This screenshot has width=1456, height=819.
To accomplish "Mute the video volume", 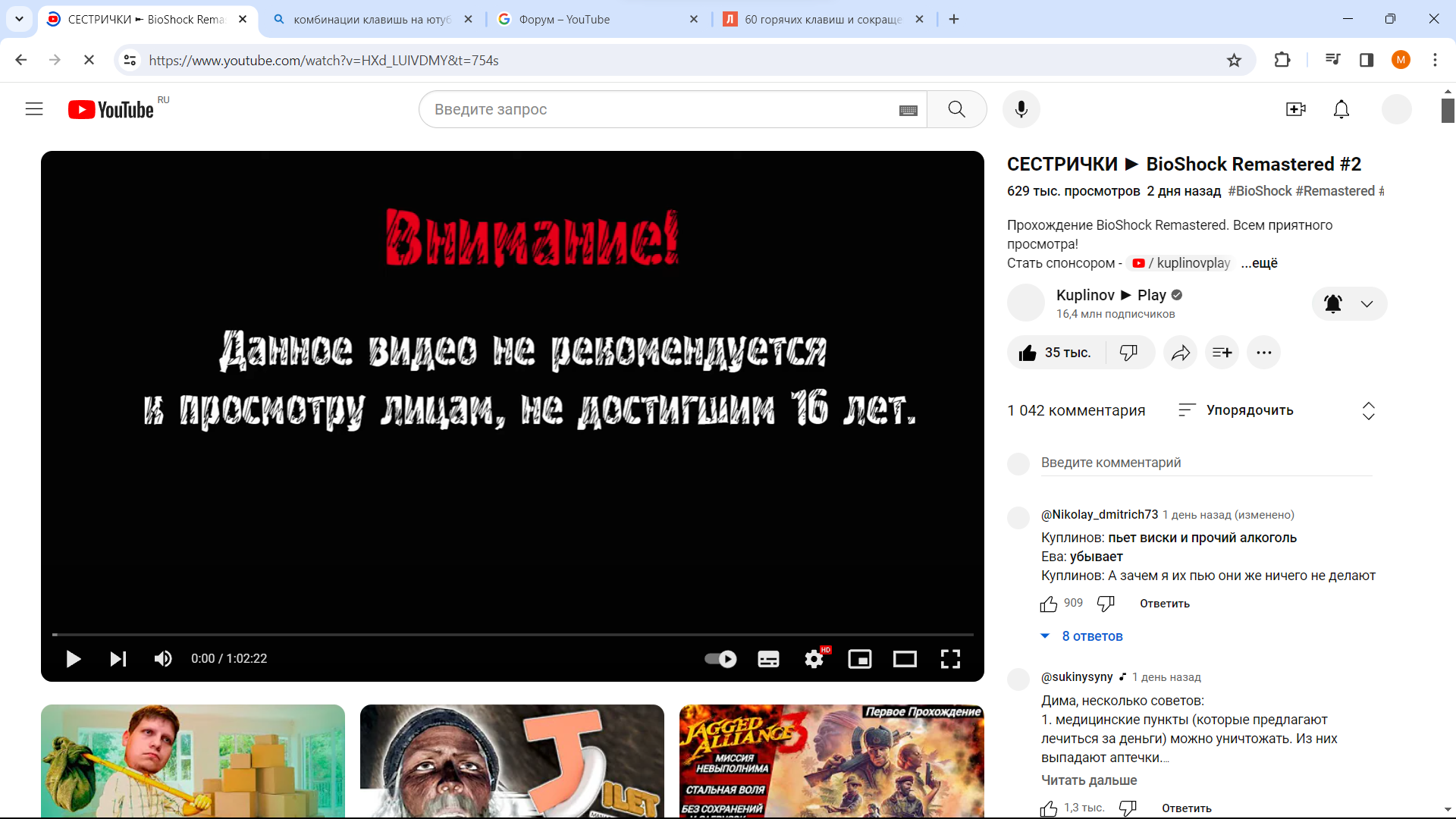I will (163, 658).
